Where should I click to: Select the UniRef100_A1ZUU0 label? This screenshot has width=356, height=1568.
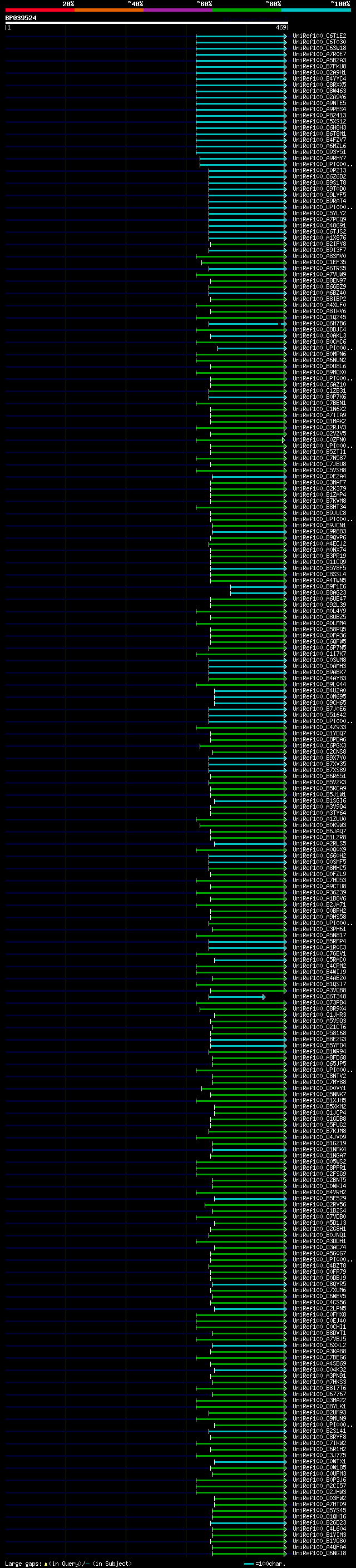pyautogui.click(x=319, y=819)
